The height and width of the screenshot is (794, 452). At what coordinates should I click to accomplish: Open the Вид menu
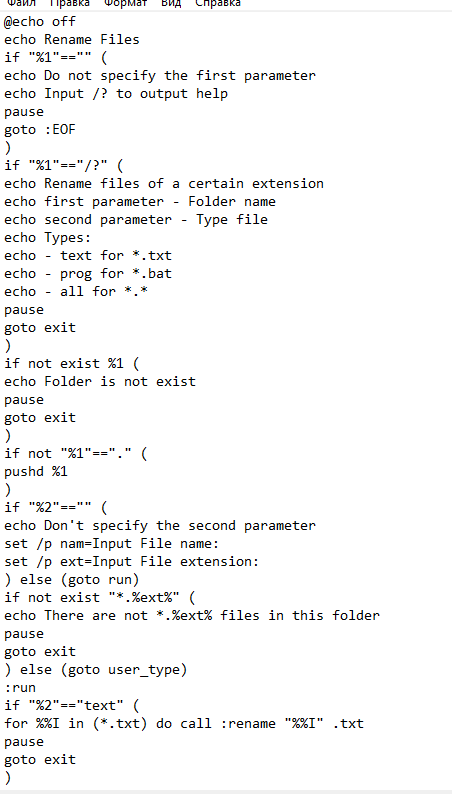click(x=171, y=3)
